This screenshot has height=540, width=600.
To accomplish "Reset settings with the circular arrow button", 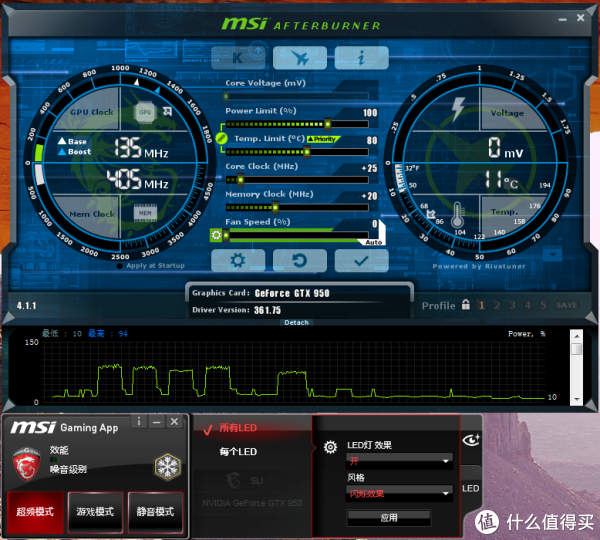I will point(300,261).
